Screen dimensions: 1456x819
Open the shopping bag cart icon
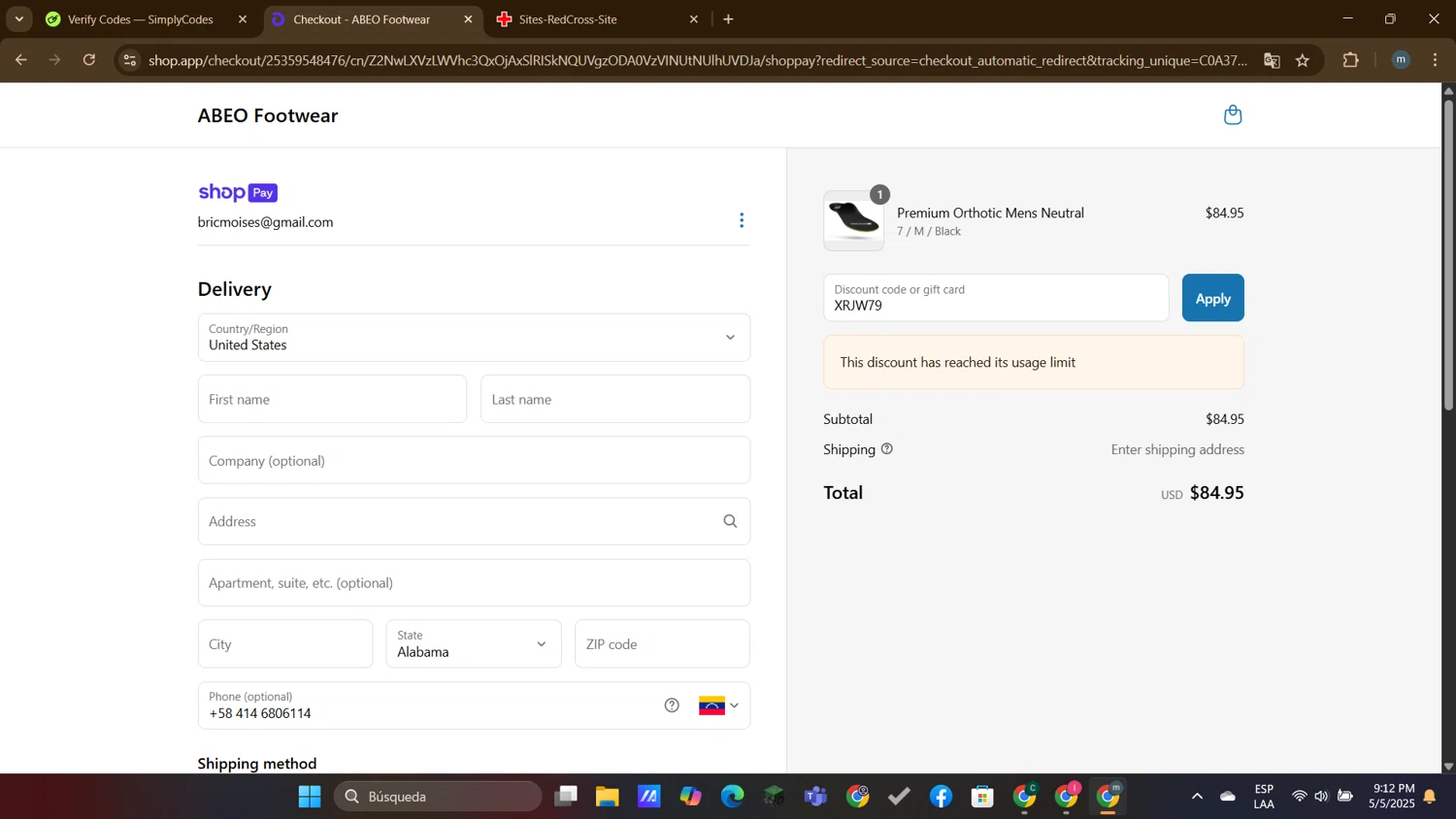(x=1233, y=115)
